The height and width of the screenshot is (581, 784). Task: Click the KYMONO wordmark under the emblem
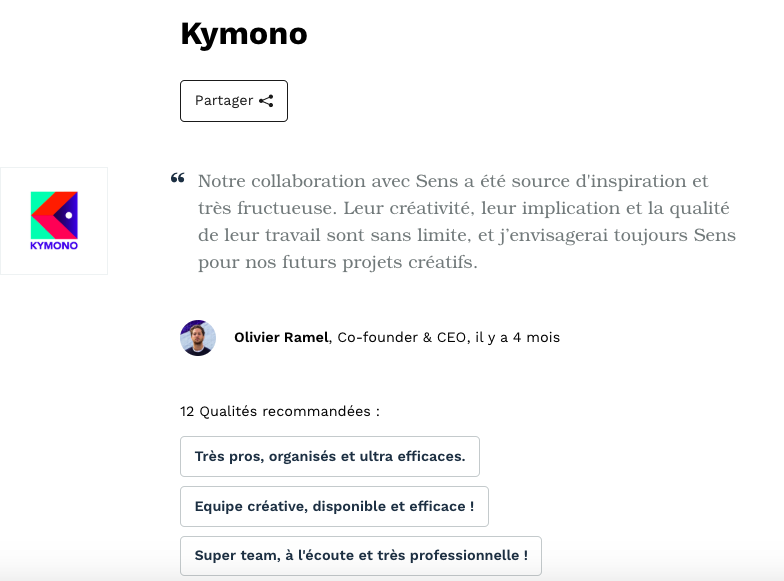[54, 245]
